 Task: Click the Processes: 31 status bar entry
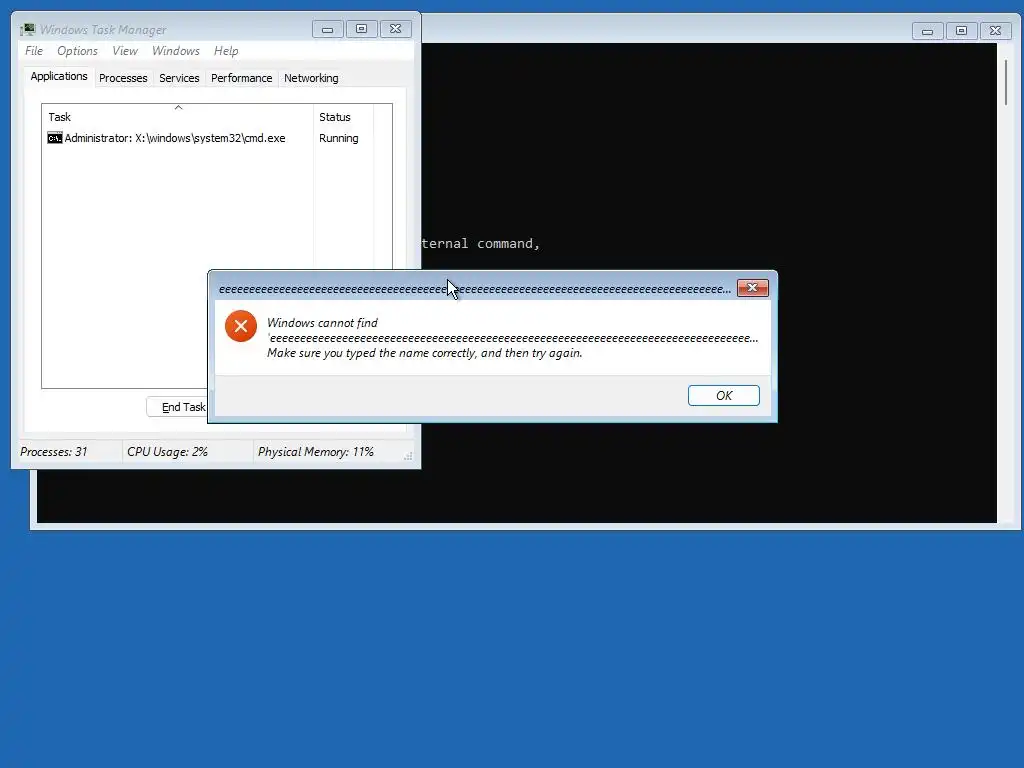(54, 452)
